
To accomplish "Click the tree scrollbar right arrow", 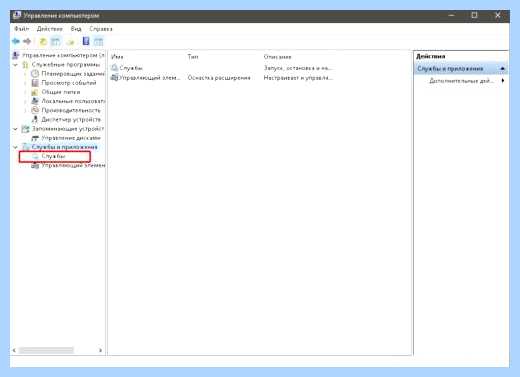I will (100, 350).
